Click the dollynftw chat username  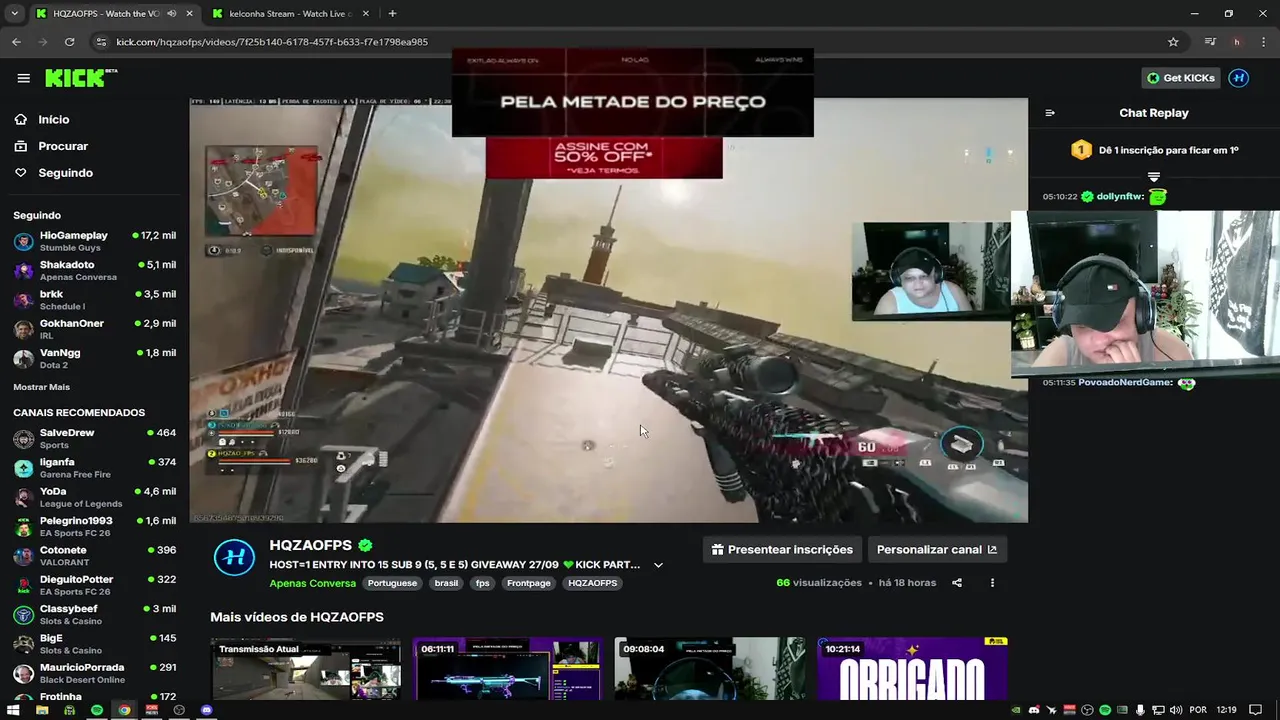(1119, 197)
